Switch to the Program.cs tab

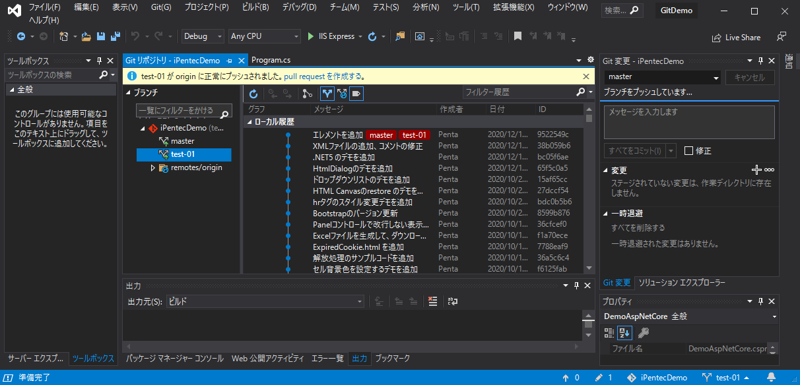(271, 60)
